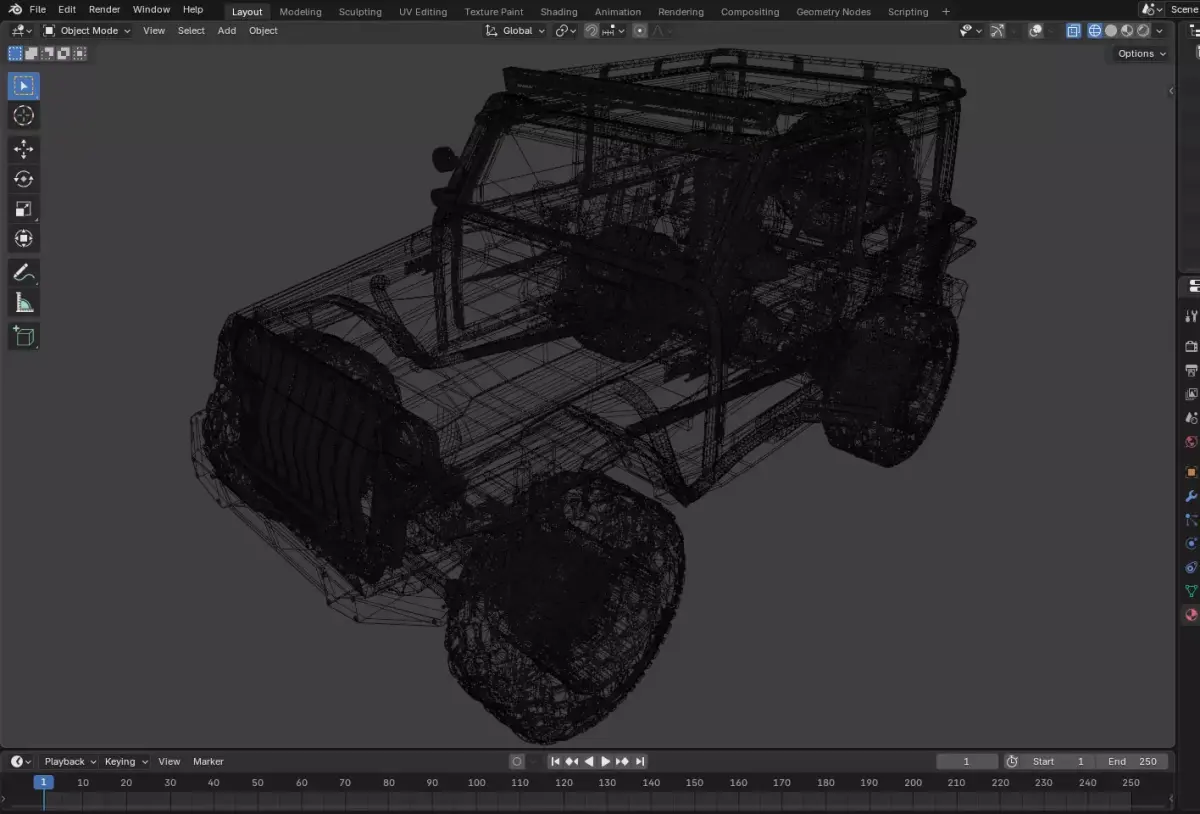Toggle proportional editing
Image resolution: width=1200 pixels, height=814 pixels.
point(640,31)
